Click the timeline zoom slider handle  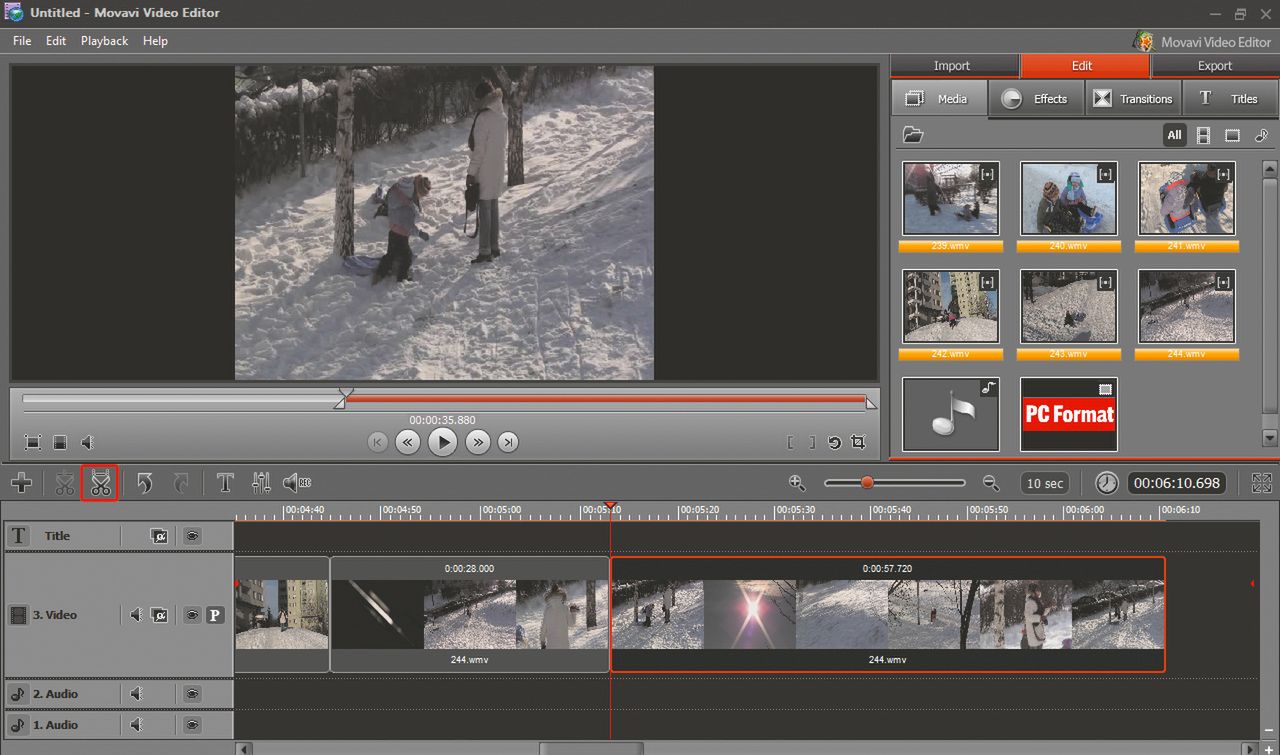point(867,483)
